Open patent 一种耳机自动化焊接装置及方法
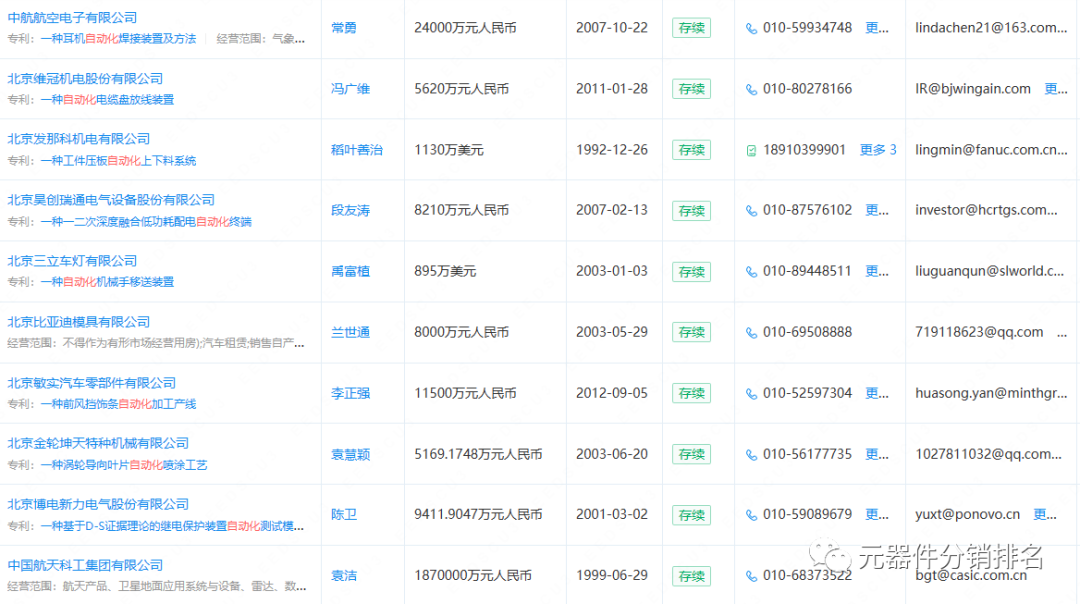1080x604 pixels. coord(118,39)
